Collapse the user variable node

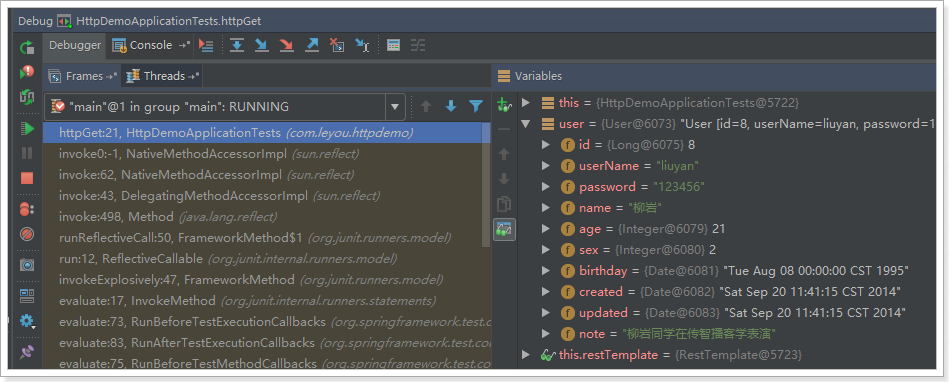525,123
